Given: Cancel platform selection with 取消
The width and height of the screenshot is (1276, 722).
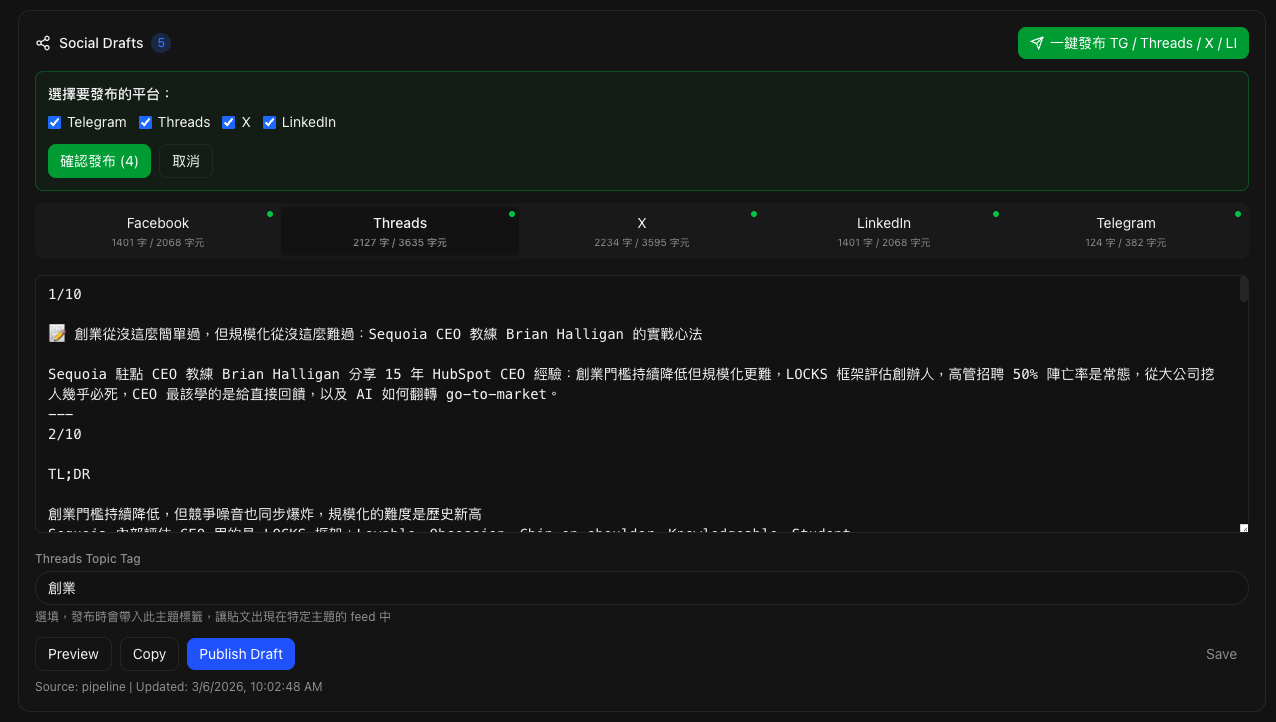Looking at the screenshot, I should [186, 161].
